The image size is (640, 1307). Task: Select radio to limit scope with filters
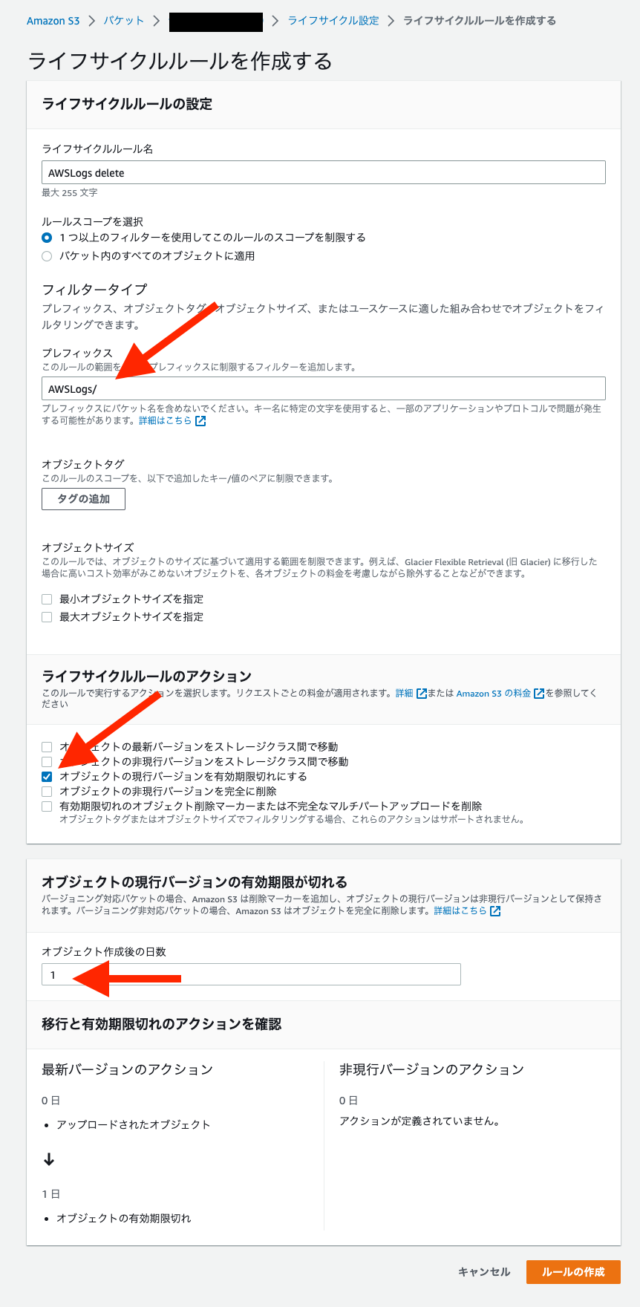tap(47, 238)
